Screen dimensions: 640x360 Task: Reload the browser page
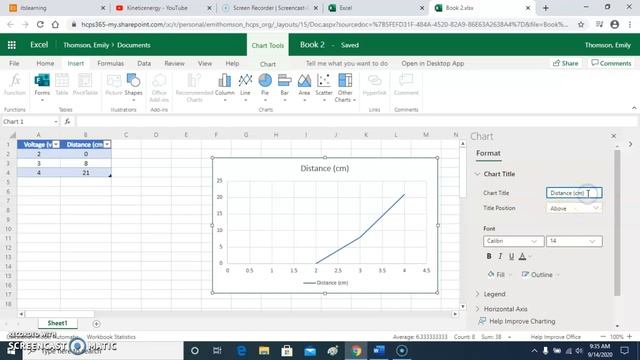pos(40,24)
